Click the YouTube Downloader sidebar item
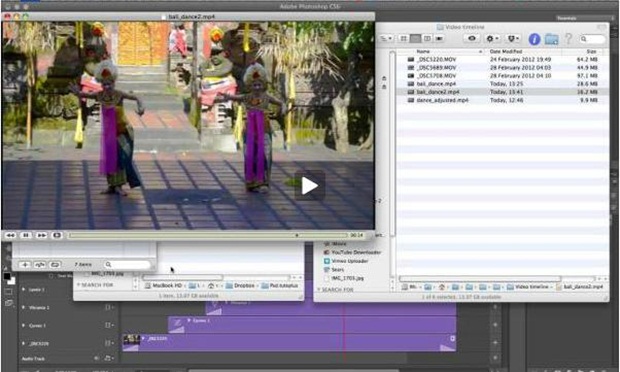620x372 pixels. (352, 252)
